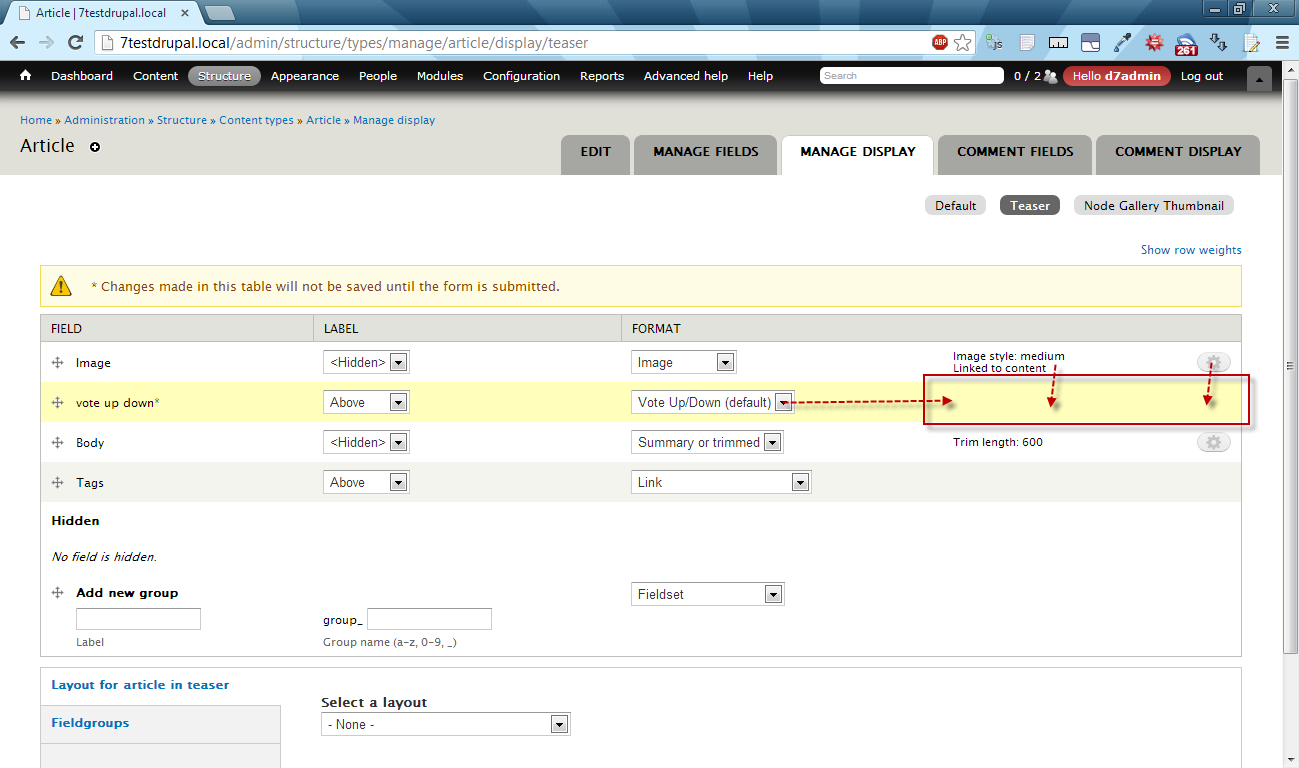Viewport: 1299px width, 768px height.
Task: Focus the new group Label input
Action: 139,619
